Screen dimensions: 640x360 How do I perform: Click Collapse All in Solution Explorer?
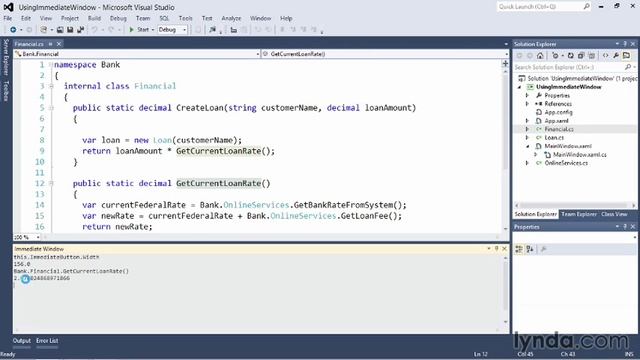581,56
